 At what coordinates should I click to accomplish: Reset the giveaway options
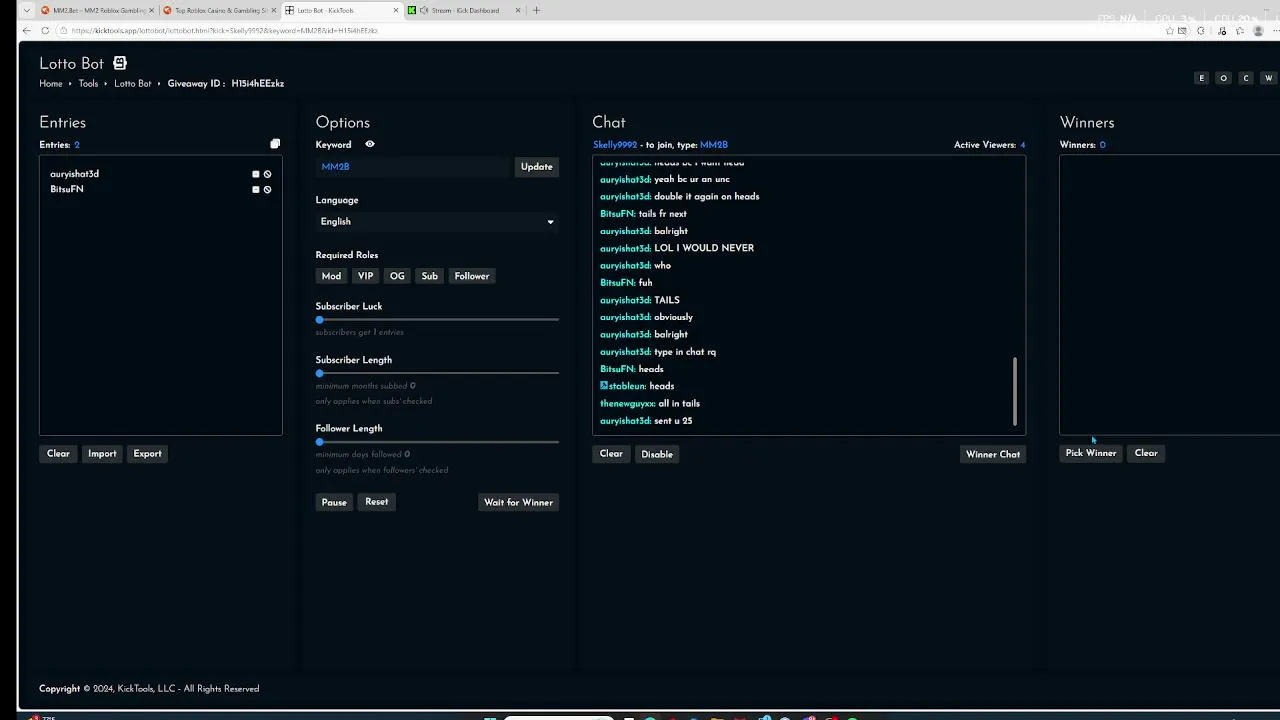point(376,502)
